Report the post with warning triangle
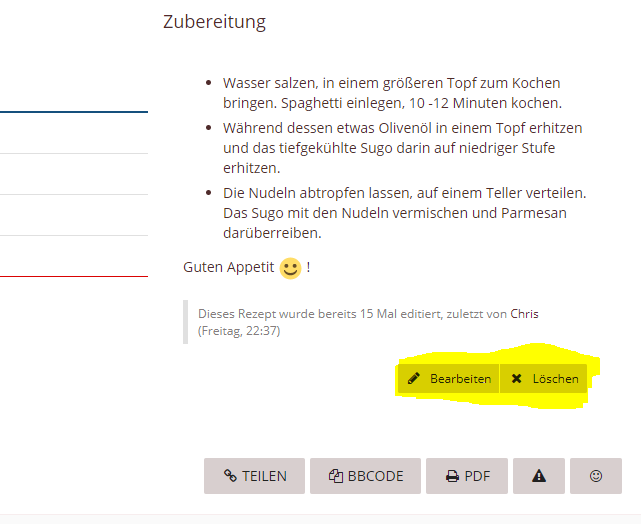 click(x=539, y=476)
